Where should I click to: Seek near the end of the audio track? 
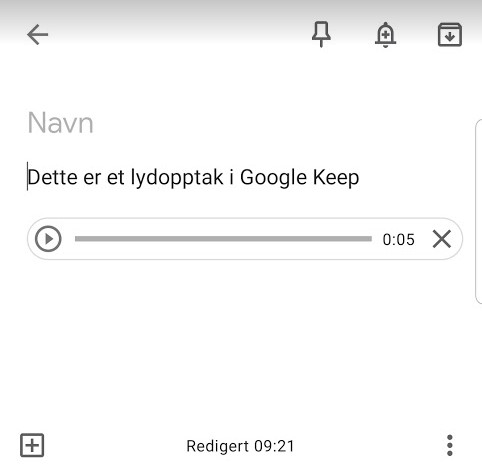click(367, 239)
